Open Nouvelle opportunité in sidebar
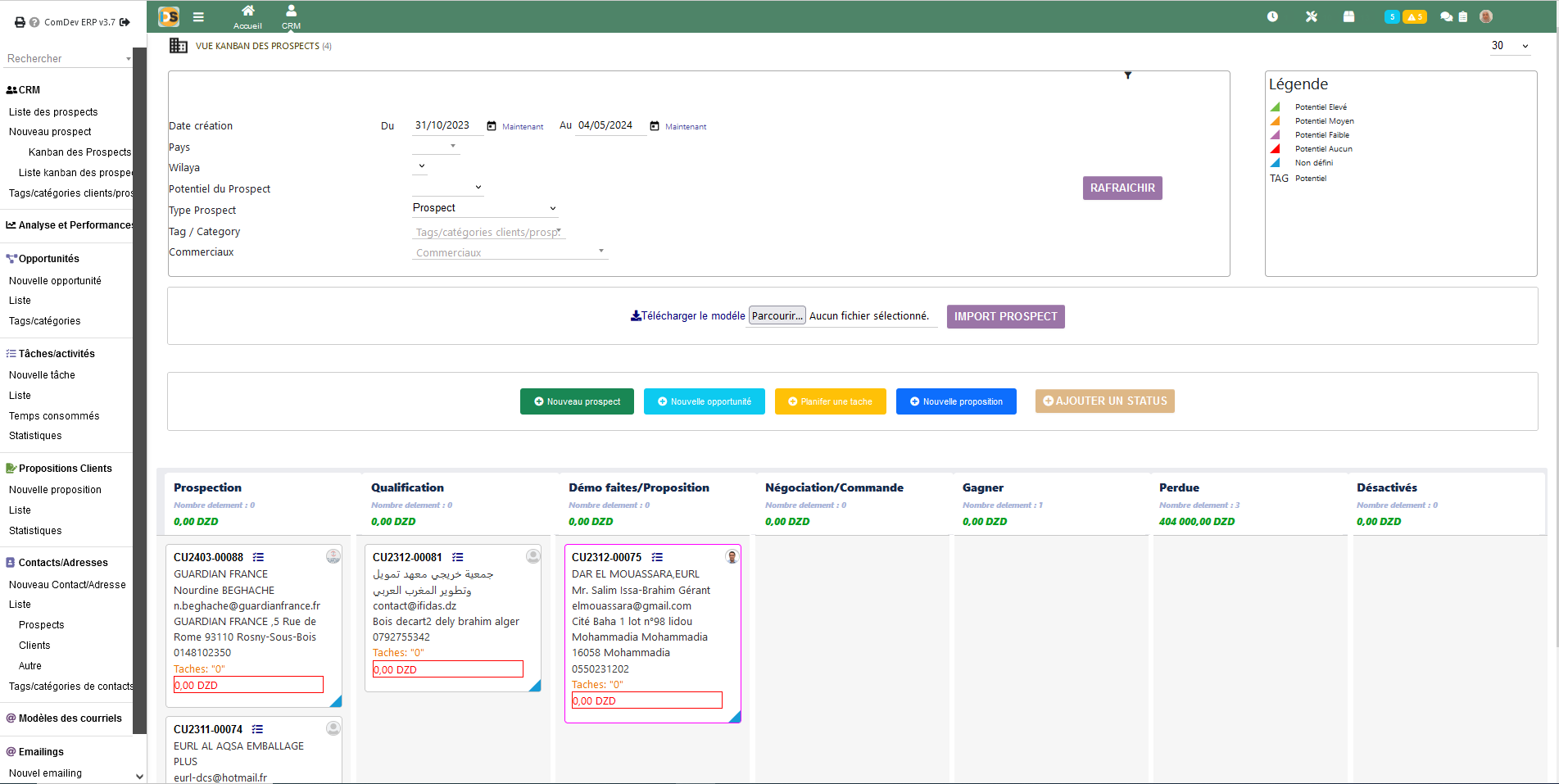The width and height of the screenshot is (1559, 784). click(x=55, y=281)
